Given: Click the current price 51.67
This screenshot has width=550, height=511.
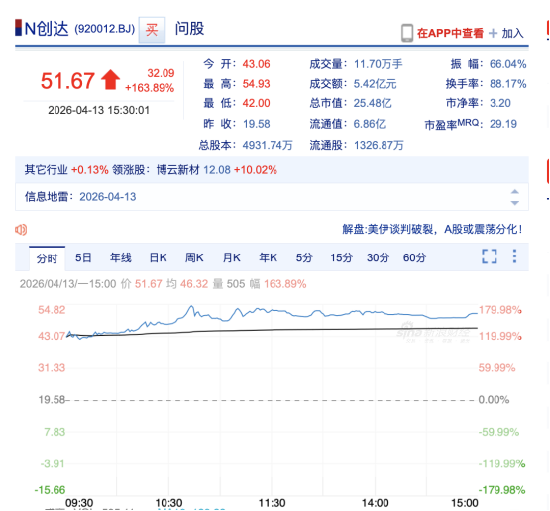Looking at the screenshot, I should [x=68, y=81].
